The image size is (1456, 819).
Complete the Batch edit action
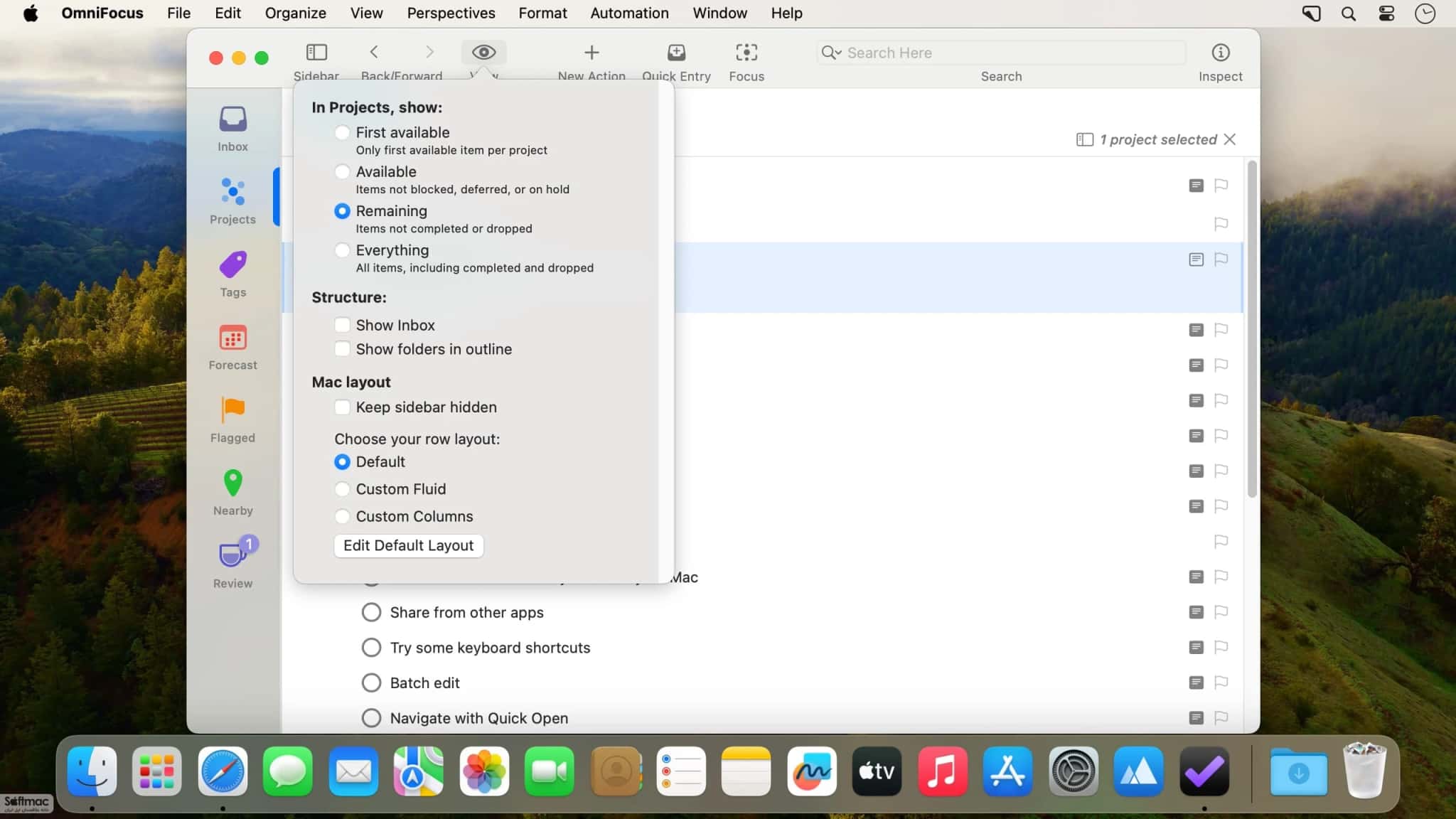coord(371,682)
